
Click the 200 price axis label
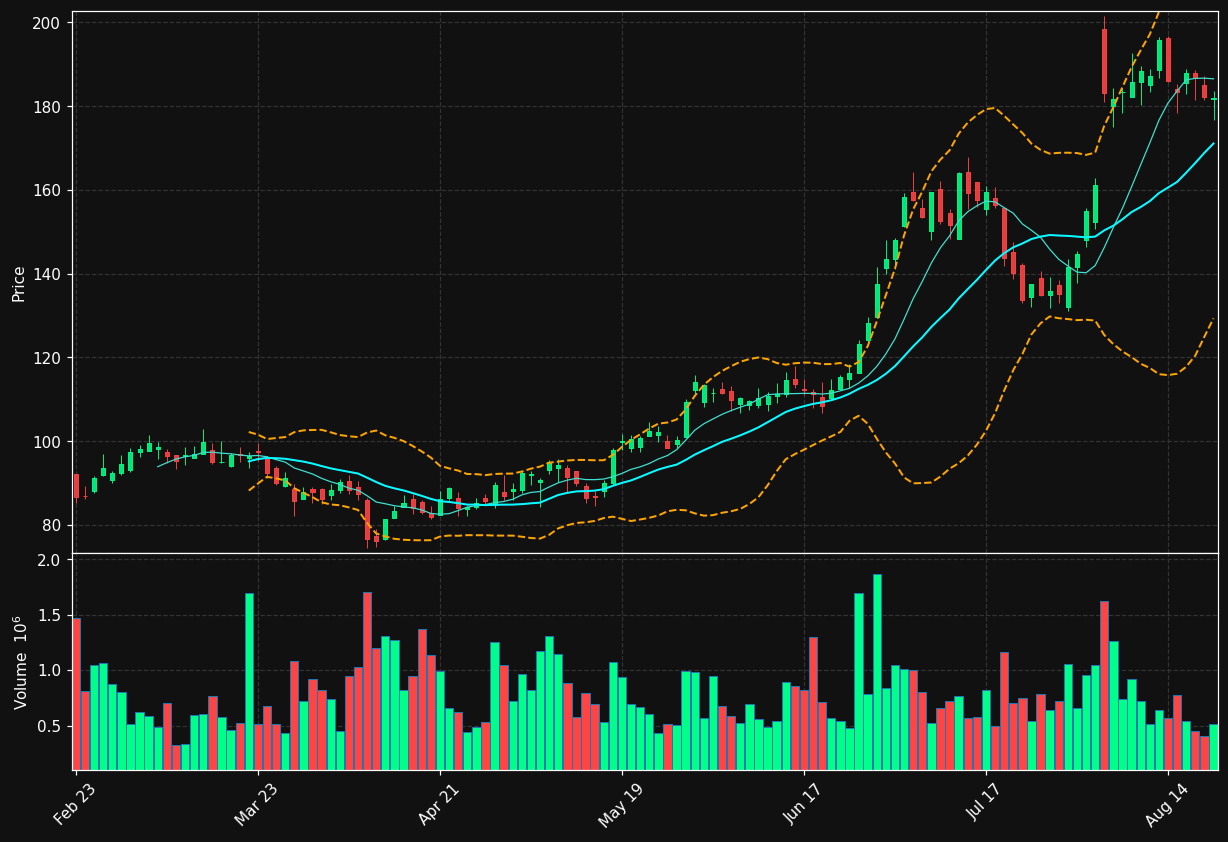point(48,23)
